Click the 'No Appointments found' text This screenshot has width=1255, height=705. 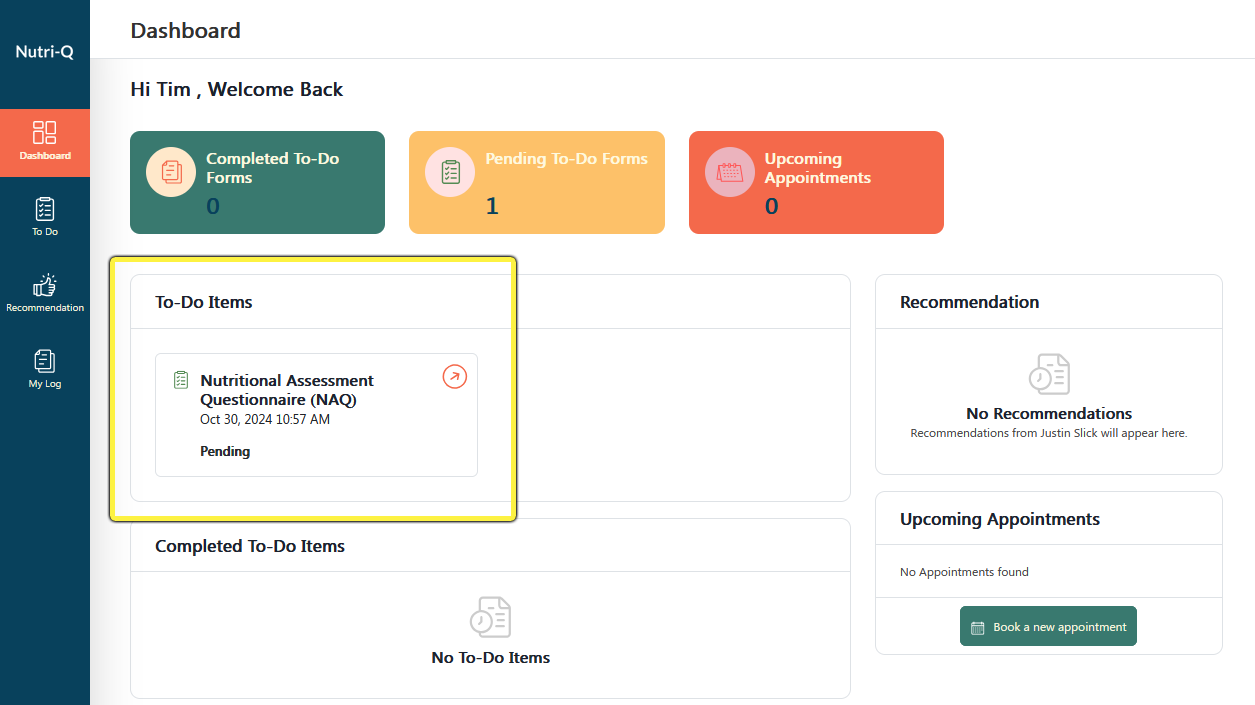coord(964,572)
